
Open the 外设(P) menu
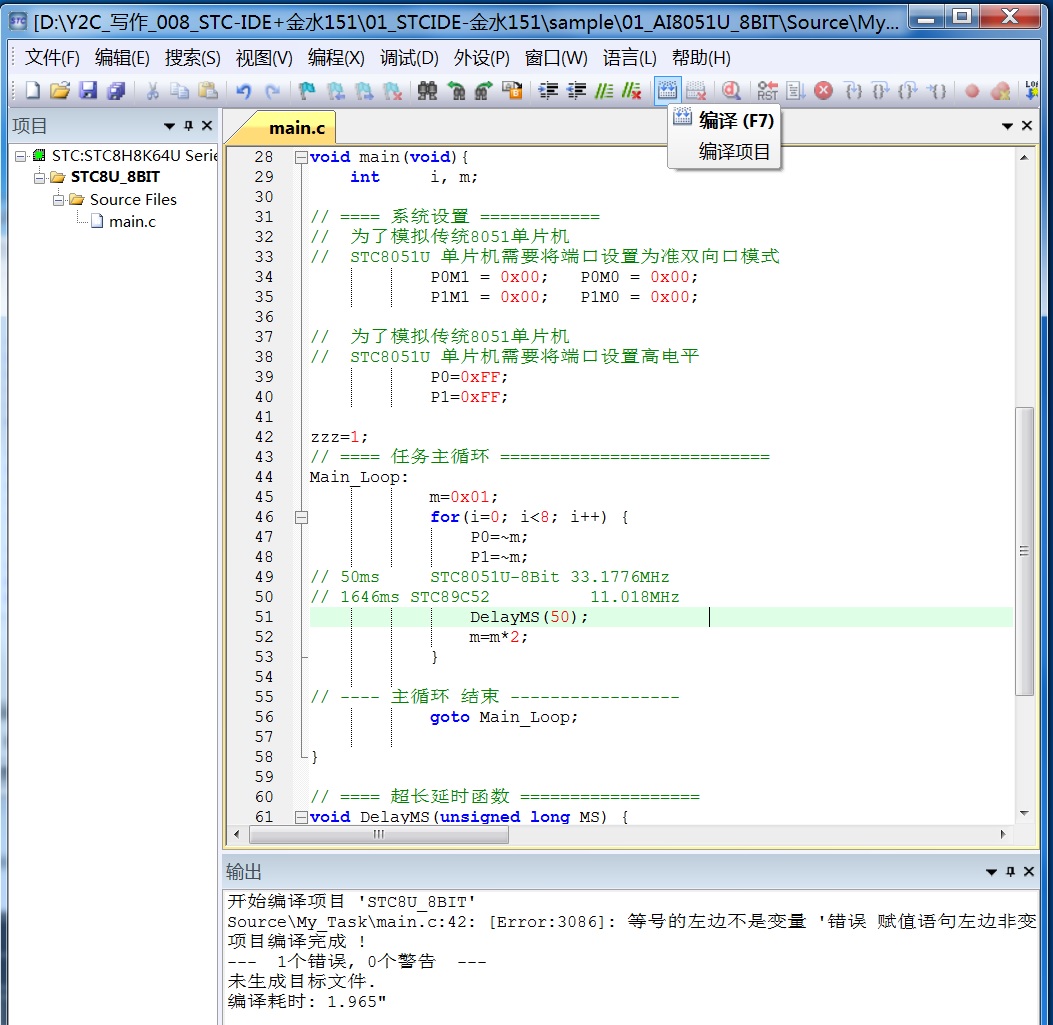[482, 58]
